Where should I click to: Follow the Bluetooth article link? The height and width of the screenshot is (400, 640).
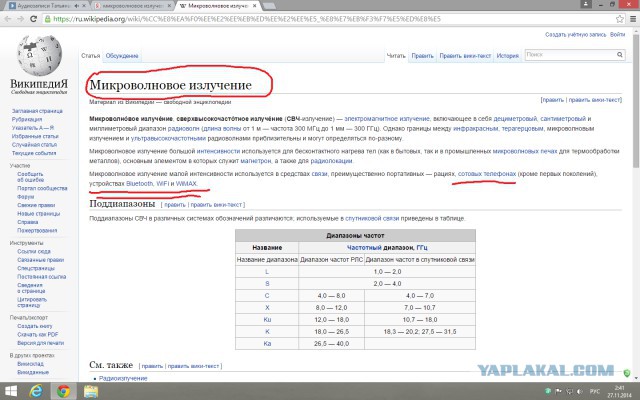[140, 184]
